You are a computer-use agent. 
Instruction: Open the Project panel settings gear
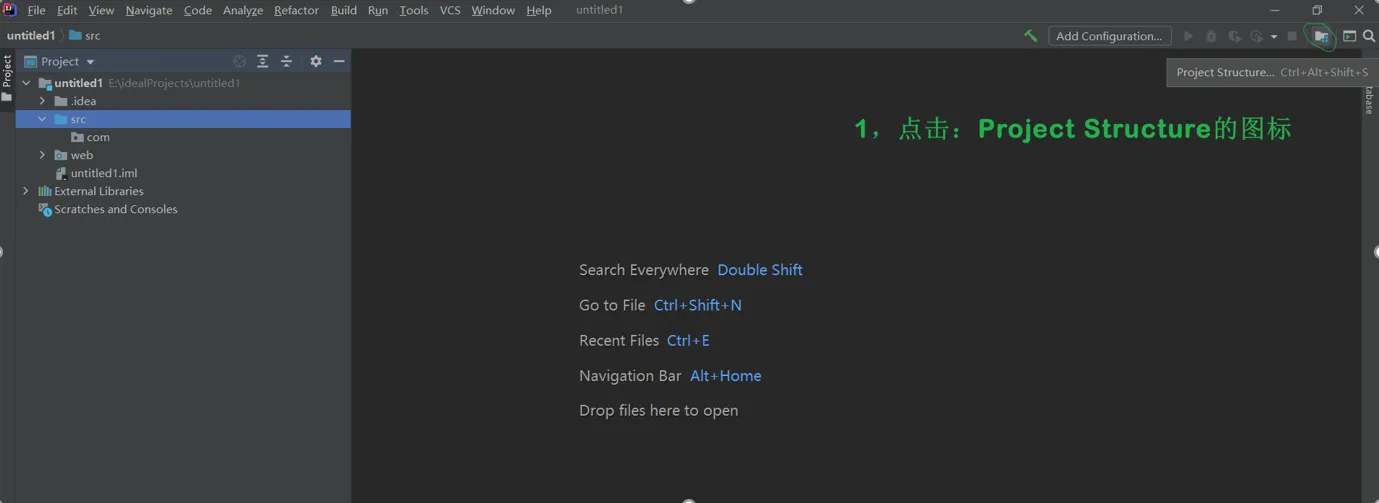click(316, 61)
